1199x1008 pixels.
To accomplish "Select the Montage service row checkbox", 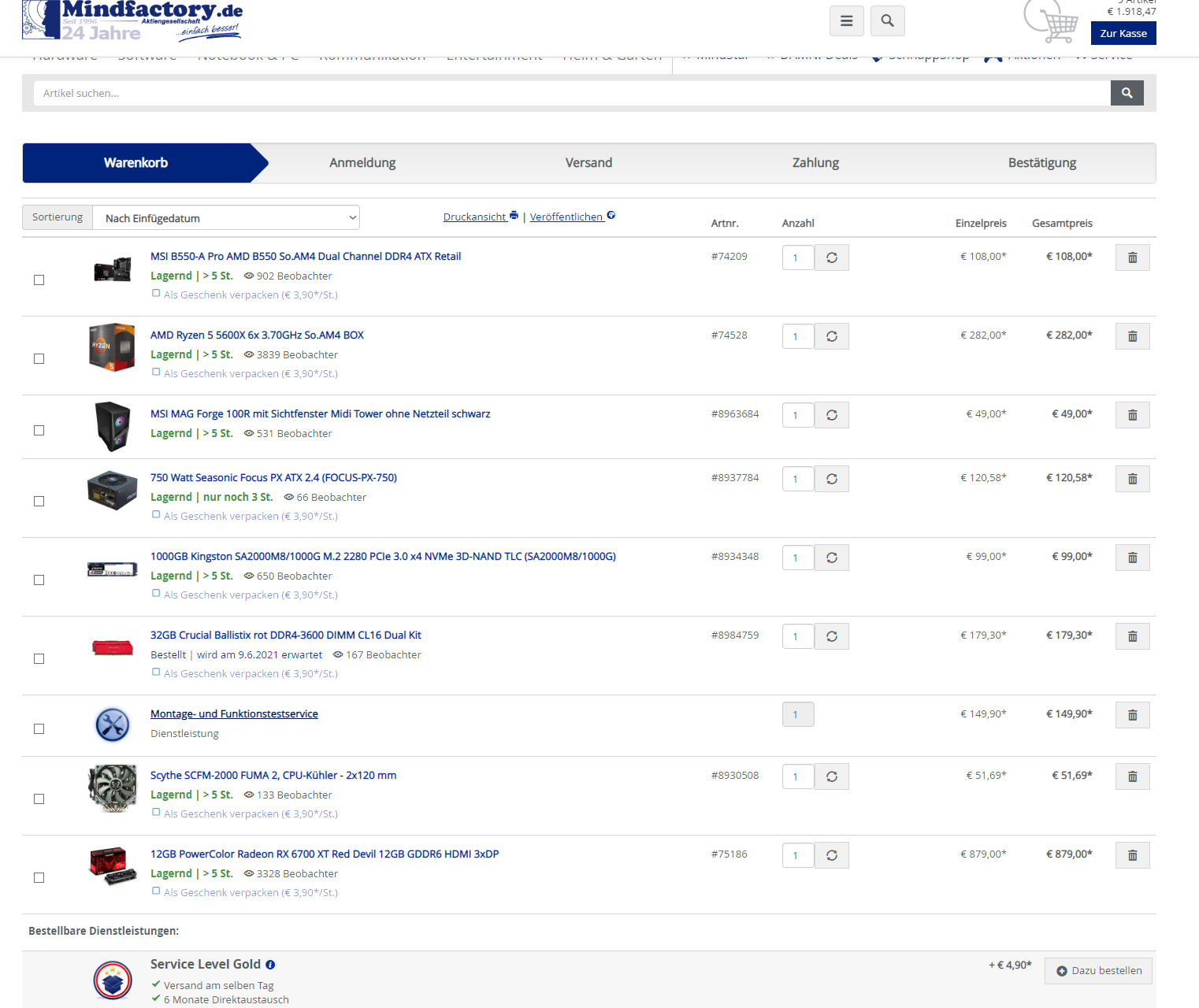I will [39, 729].
